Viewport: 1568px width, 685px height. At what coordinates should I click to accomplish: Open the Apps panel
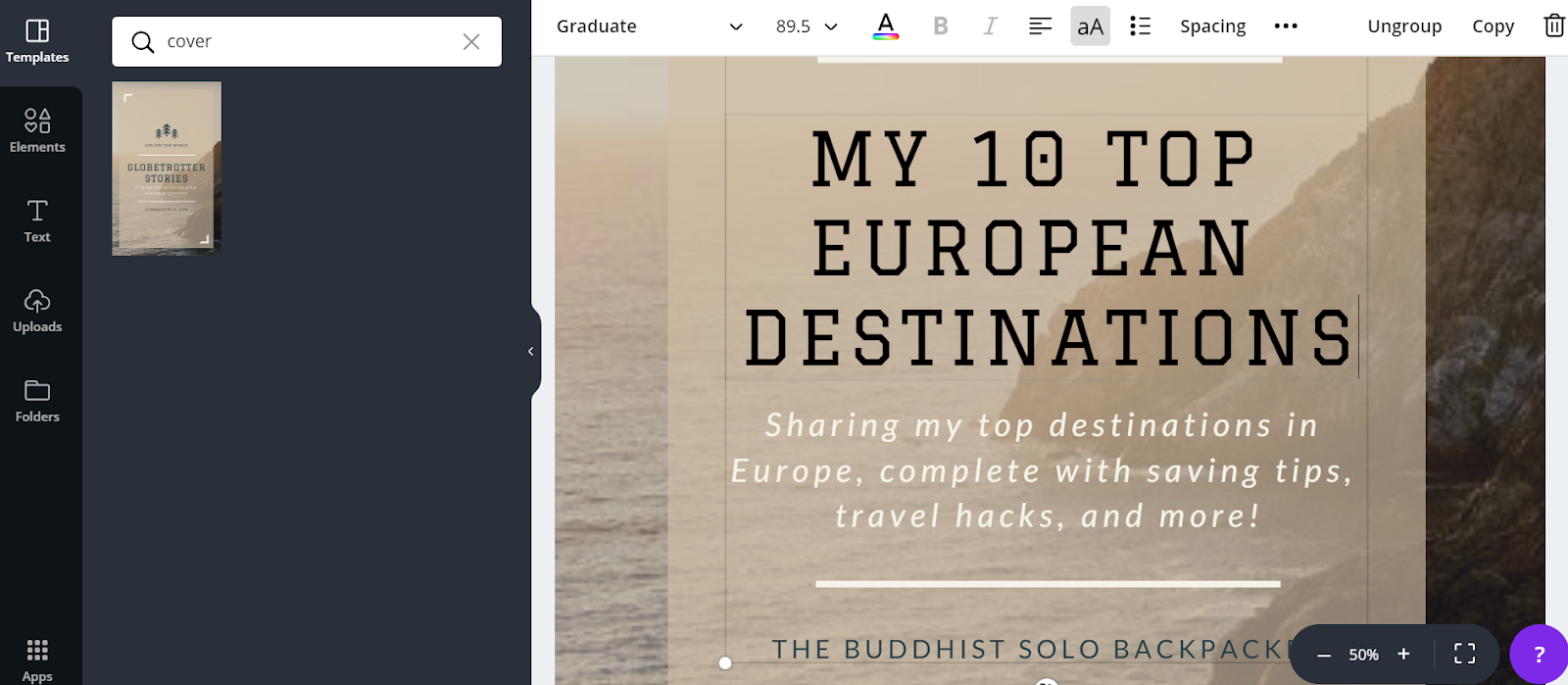(x=37, y=660)
